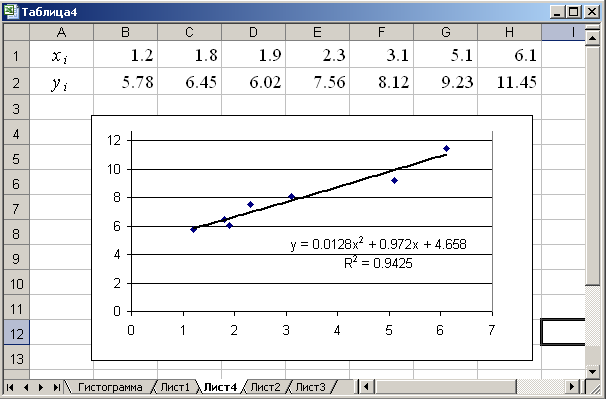This screenshot has width=606, height=399.
Task: Click the Excel workbook icon in title bar
Action: (10, 12)
